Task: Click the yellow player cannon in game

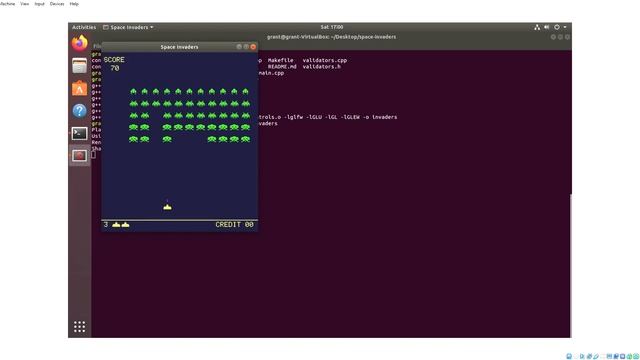Action: (x=167, y=207)
